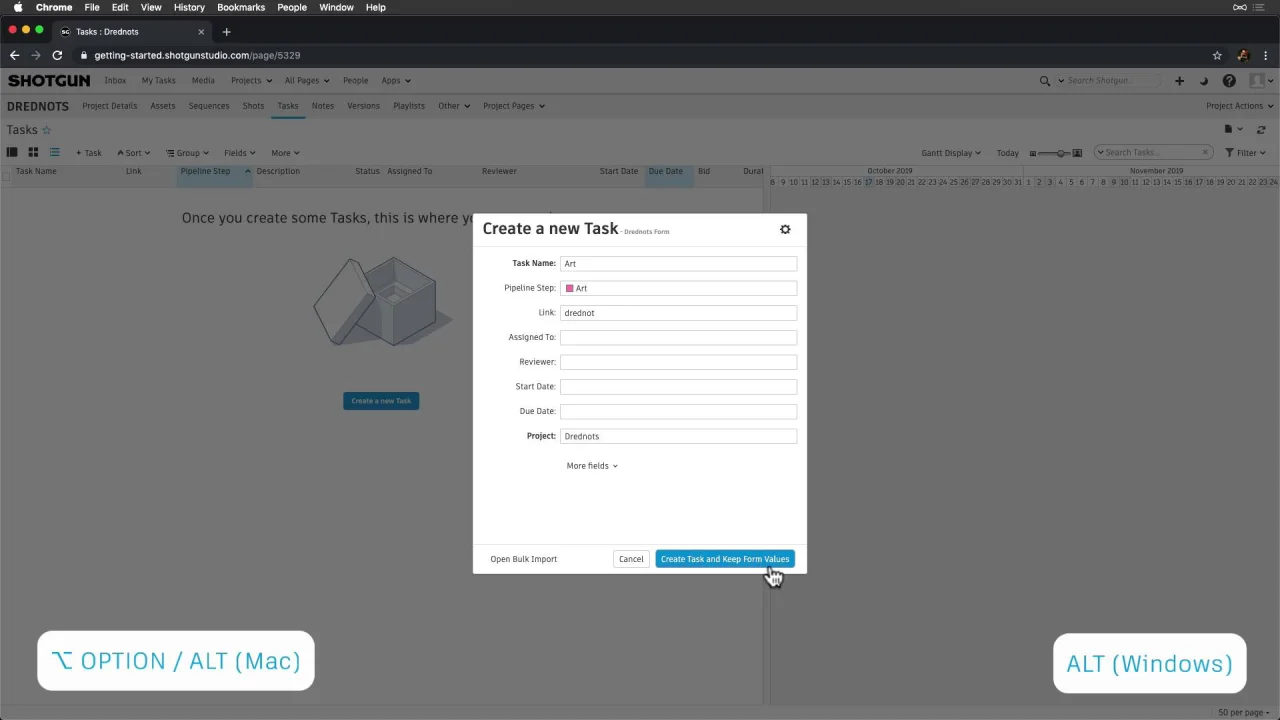Expand the Project Pages menu
This screenshot has width=1280, height=720.
(514, 106)
